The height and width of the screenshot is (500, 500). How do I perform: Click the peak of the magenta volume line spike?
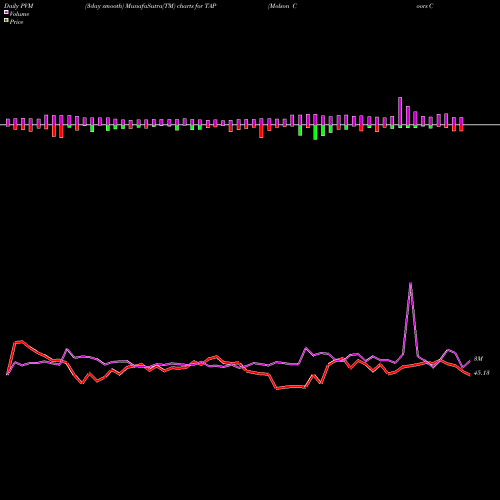point(410,283)
